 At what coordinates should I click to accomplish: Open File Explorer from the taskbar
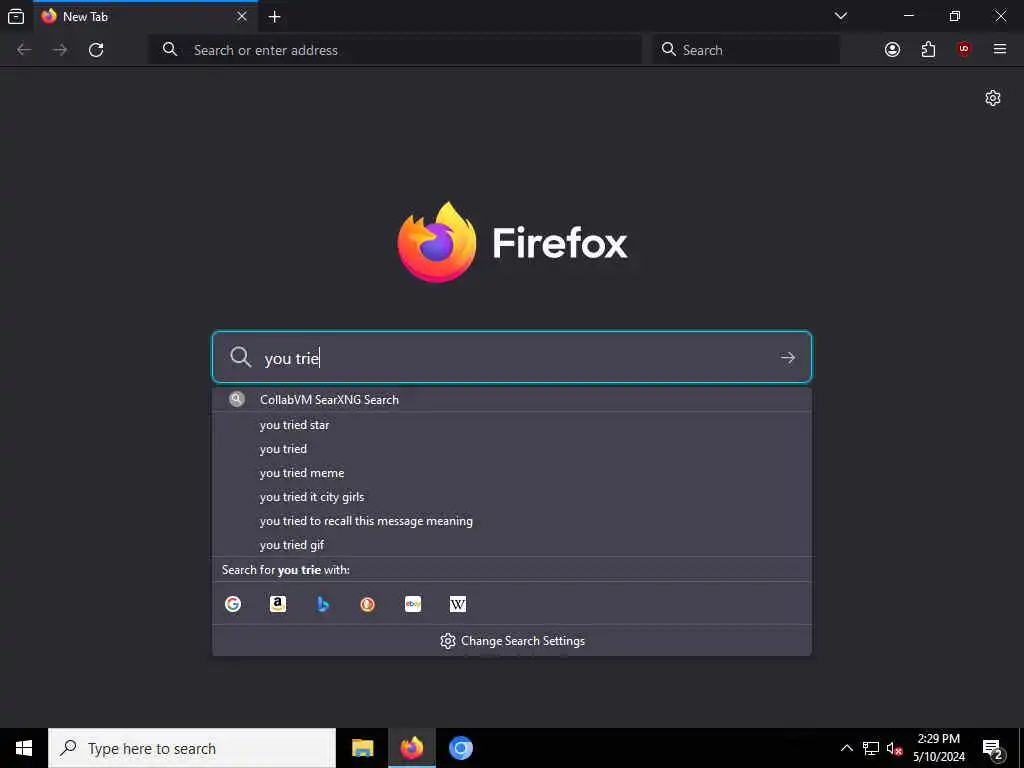coord(362,748)
